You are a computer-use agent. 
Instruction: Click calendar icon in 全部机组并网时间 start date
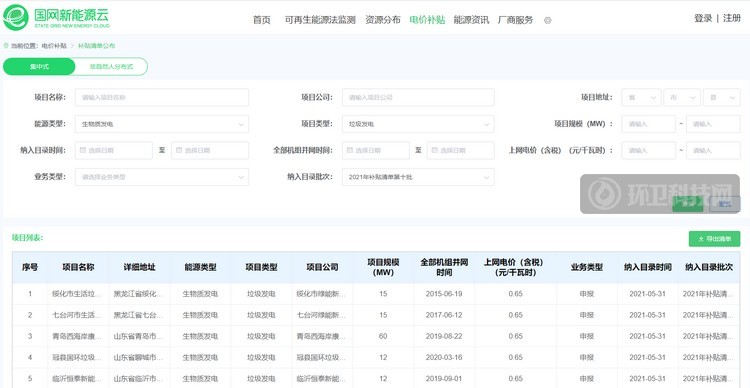point(350,150)
